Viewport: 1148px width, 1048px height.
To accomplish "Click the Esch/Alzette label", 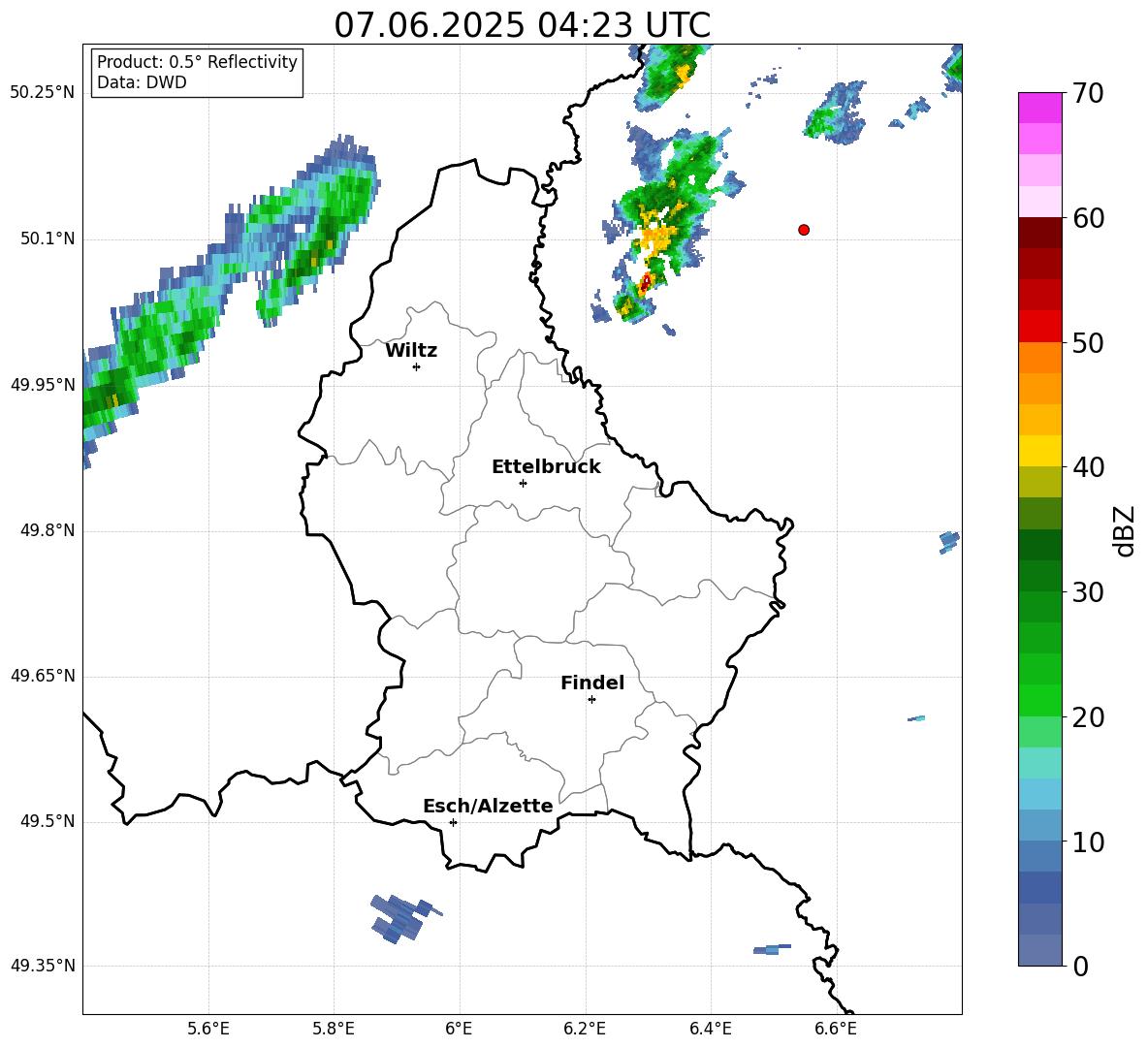I will click(x=488, y=806).
